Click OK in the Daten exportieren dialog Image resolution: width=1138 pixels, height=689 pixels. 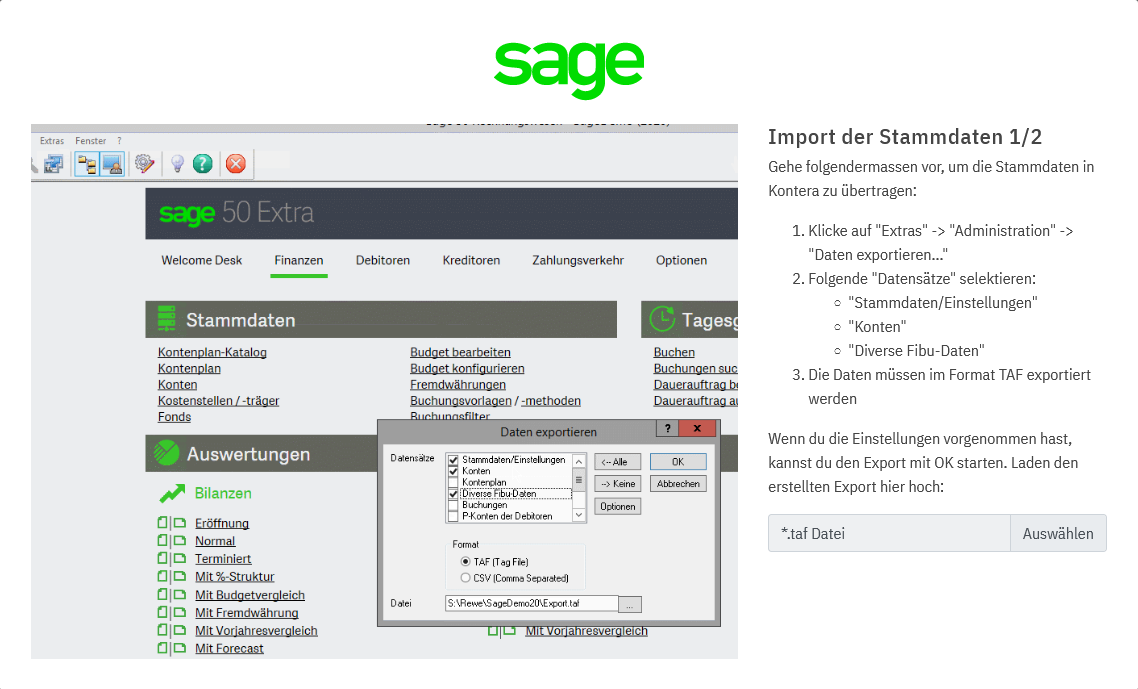point(678,462)
